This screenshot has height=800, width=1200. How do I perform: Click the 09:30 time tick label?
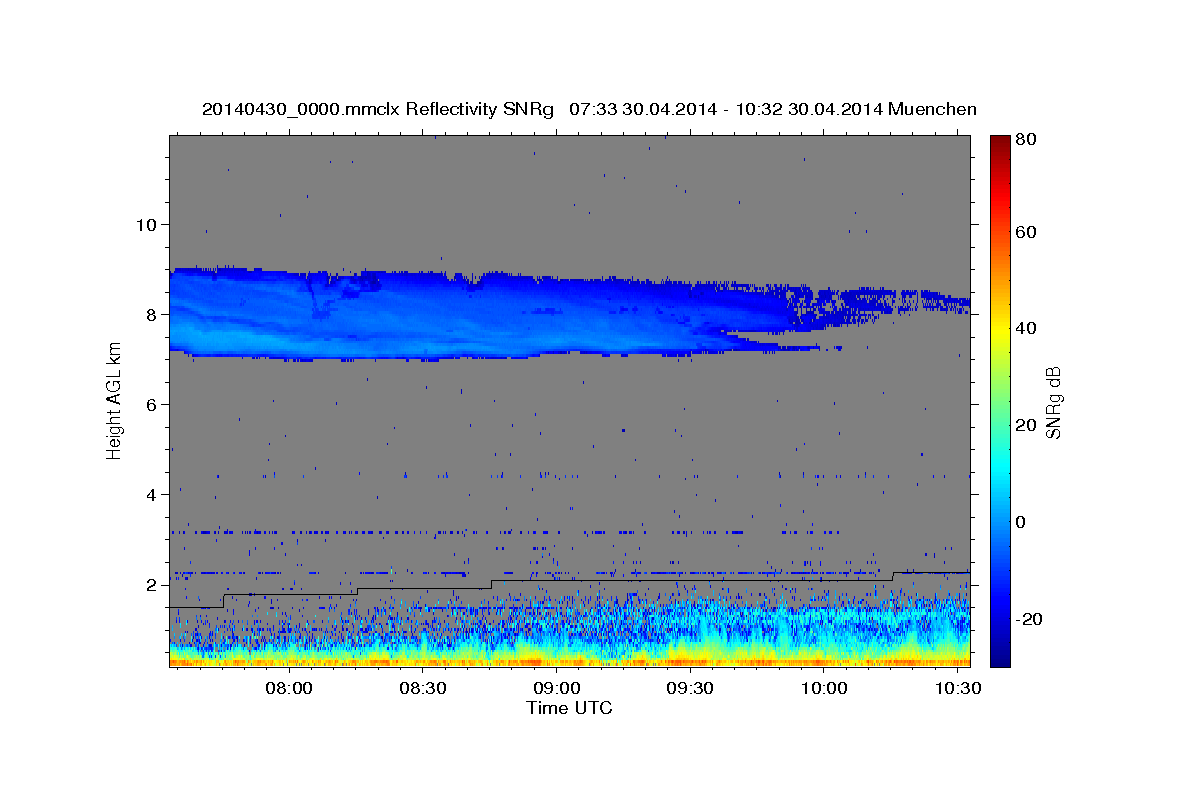point(691,689)
